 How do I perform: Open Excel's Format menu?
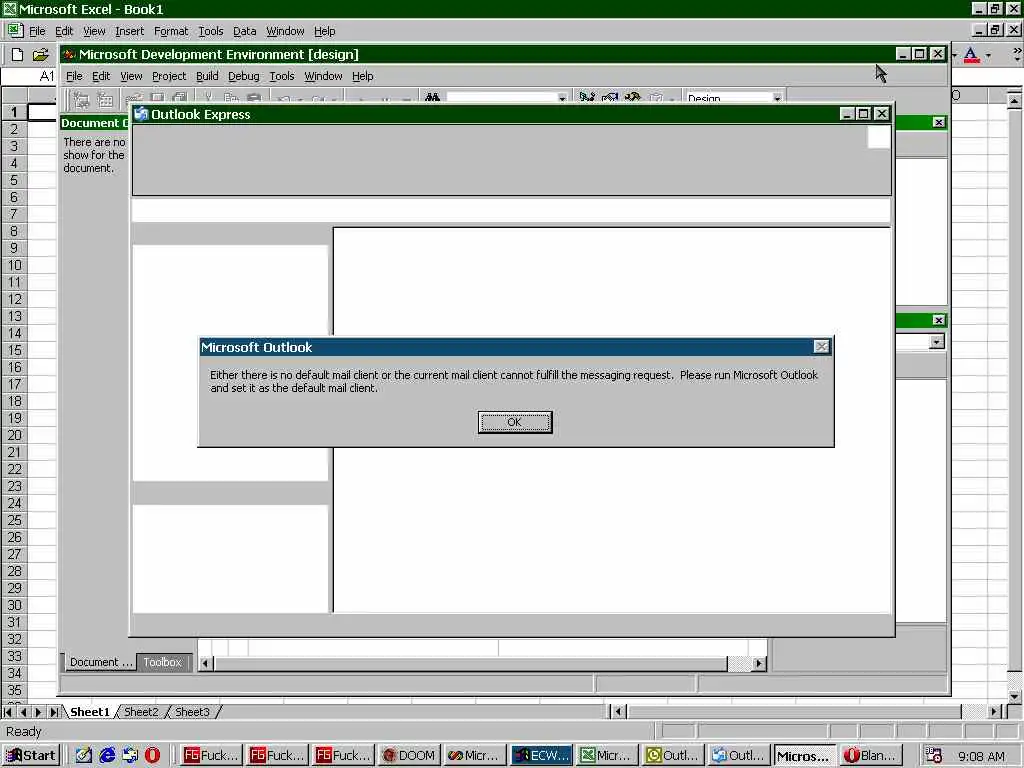(x=171, y=31)
